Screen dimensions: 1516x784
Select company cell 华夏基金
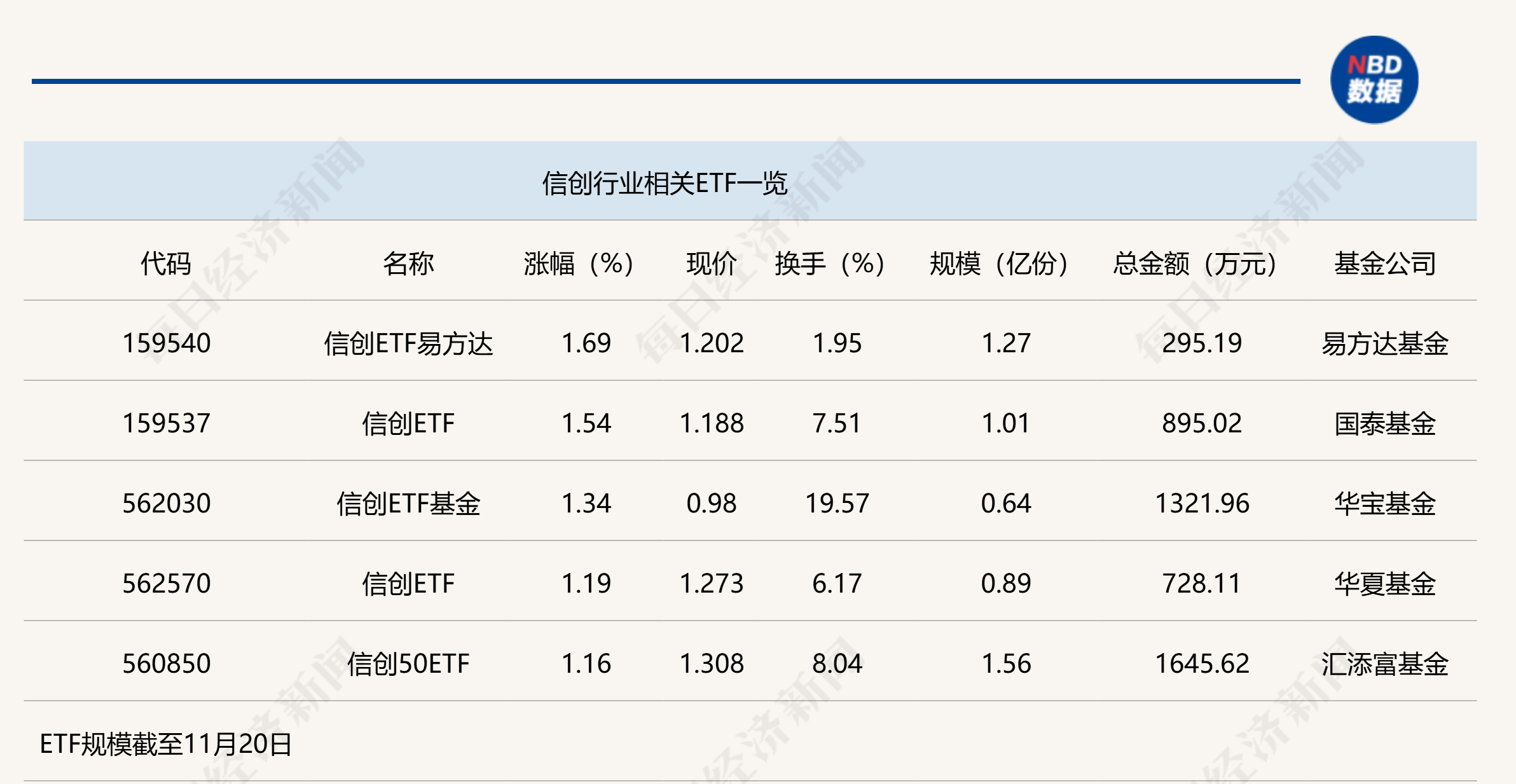point(1385,584)
